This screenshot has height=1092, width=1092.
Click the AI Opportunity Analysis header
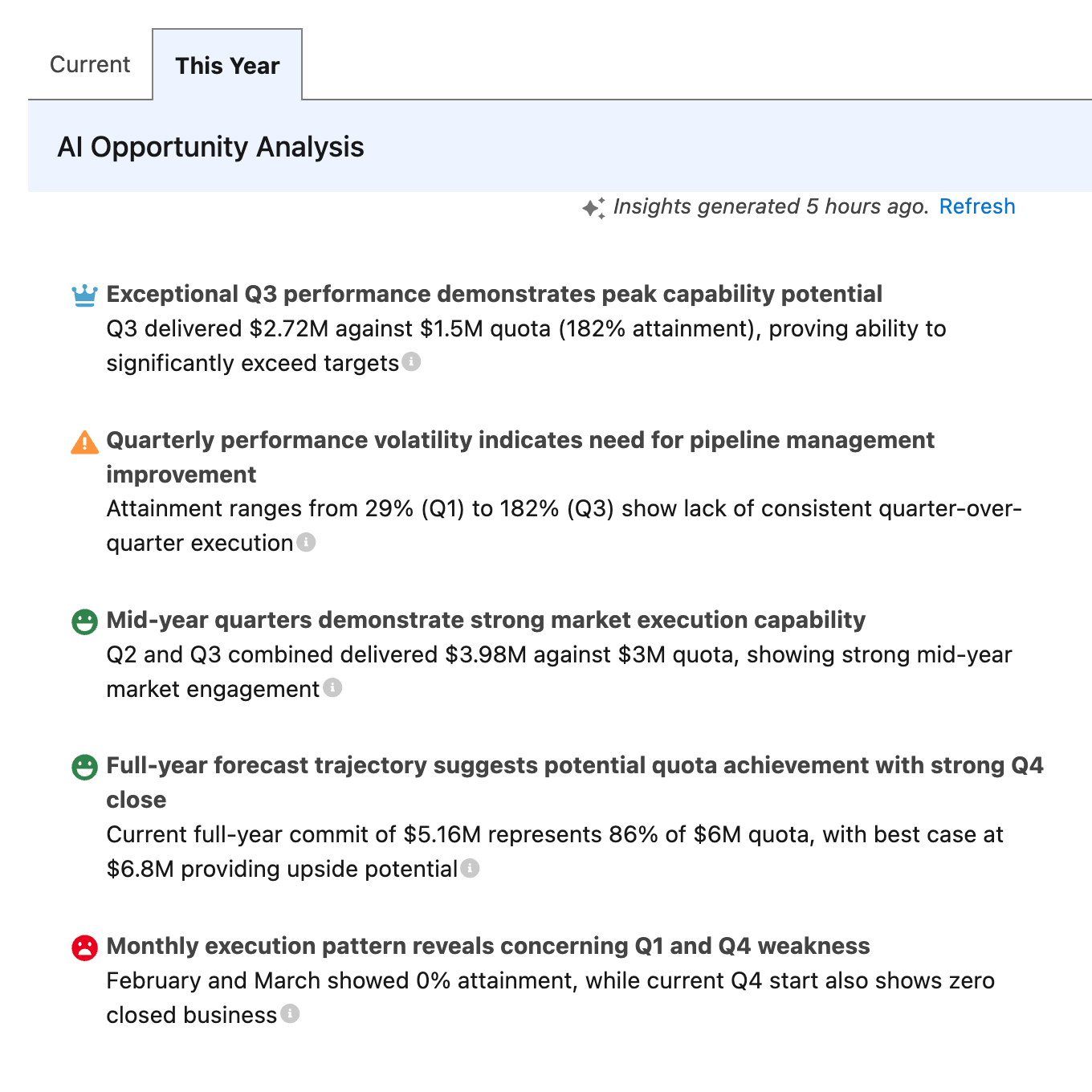210,147
